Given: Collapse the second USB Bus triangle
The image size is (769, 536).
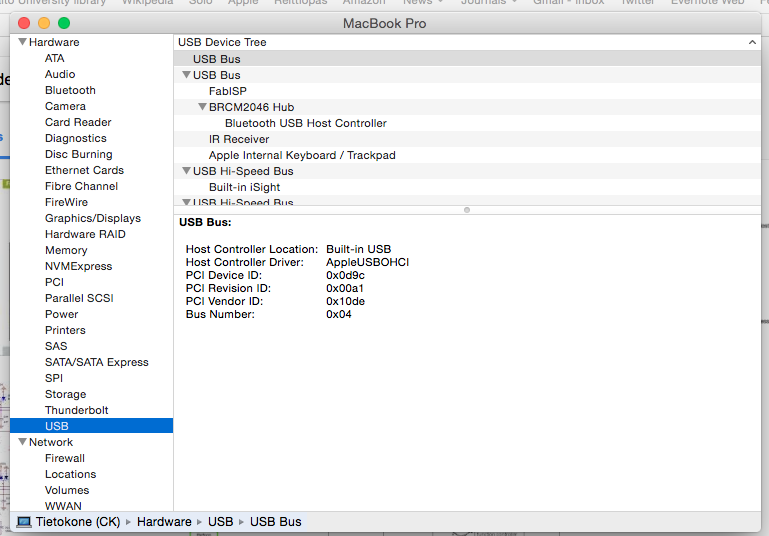Looking at the screenshot, I should pos(186,75).
